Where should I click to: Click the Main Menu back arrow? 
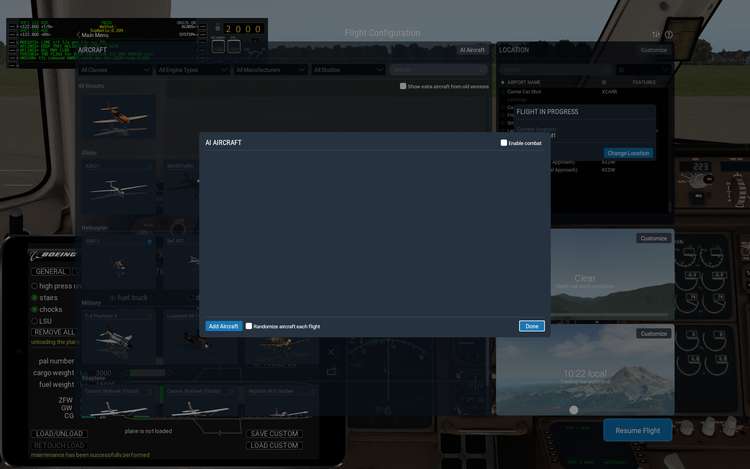click(x=78, y=35)
